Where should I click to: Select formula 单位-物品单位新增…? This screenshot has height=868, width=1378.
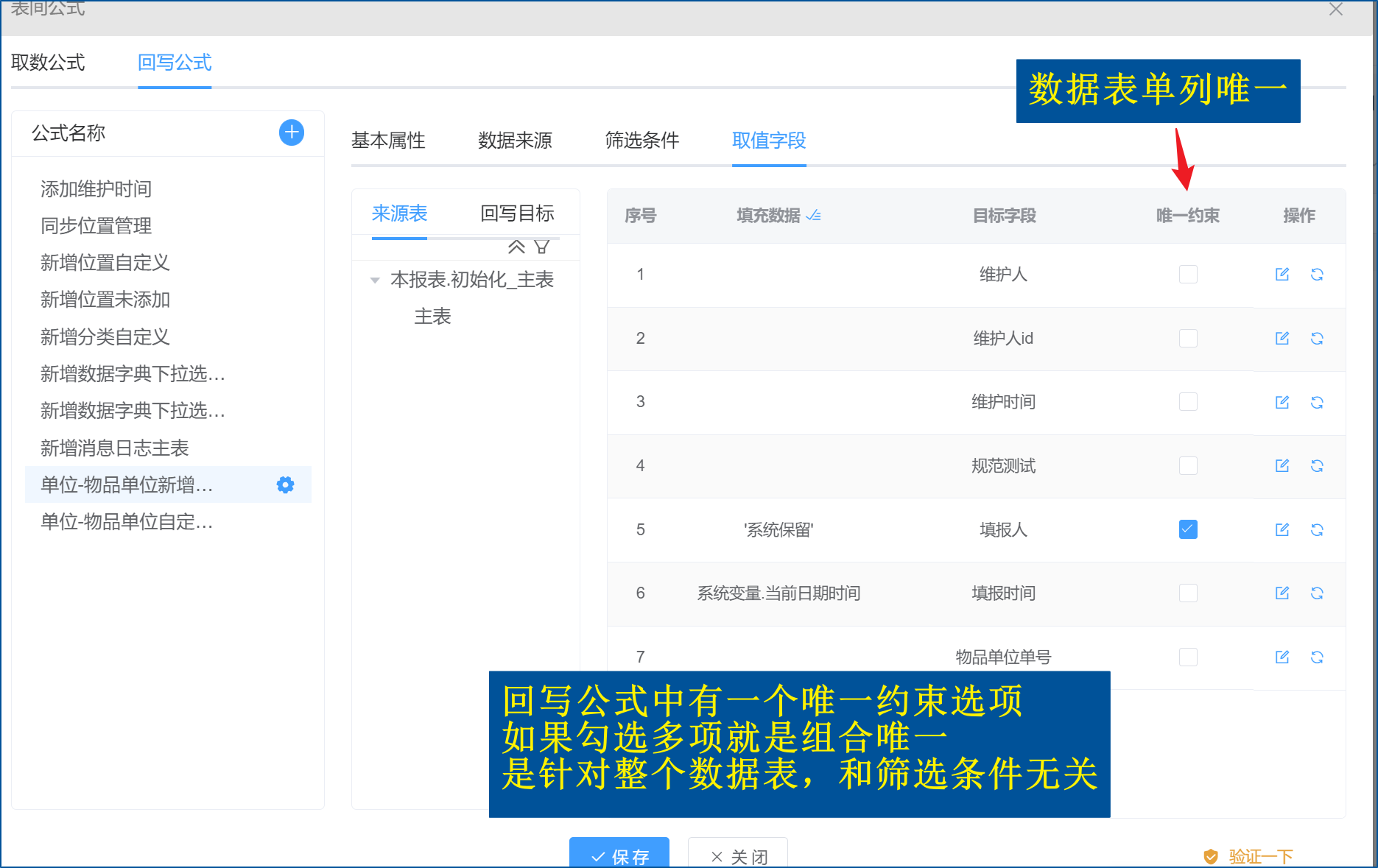coord(126,484)
